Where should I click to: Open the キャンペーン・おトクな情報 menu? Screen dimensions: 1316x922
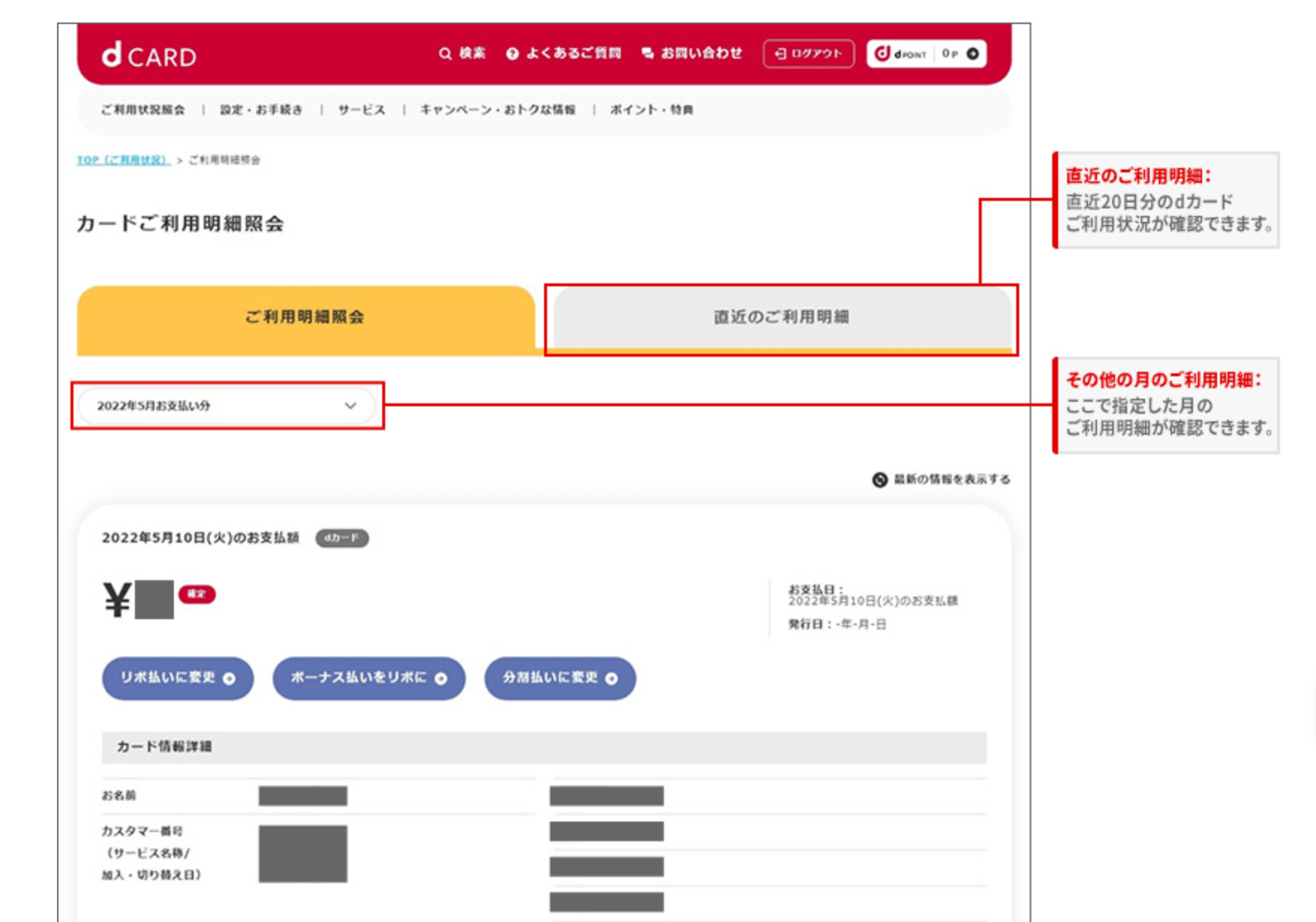click(498, 109)
